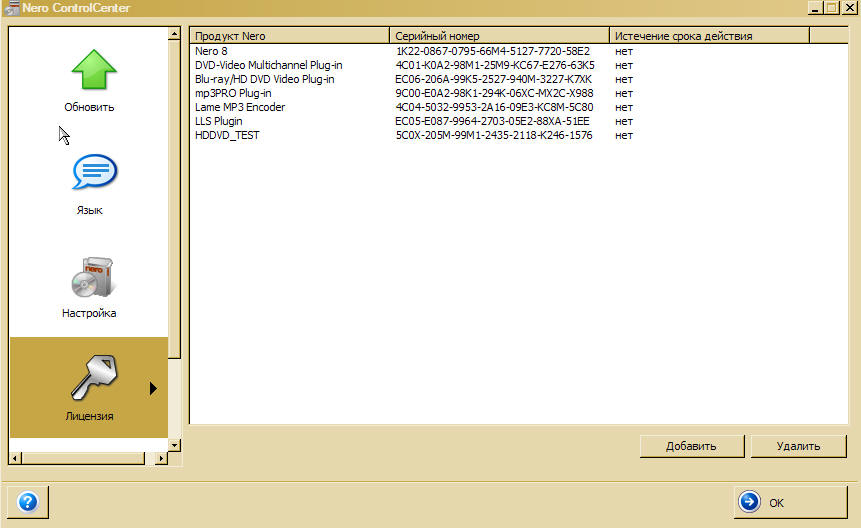Sort by Истечение срока действия header

(709, 36)
